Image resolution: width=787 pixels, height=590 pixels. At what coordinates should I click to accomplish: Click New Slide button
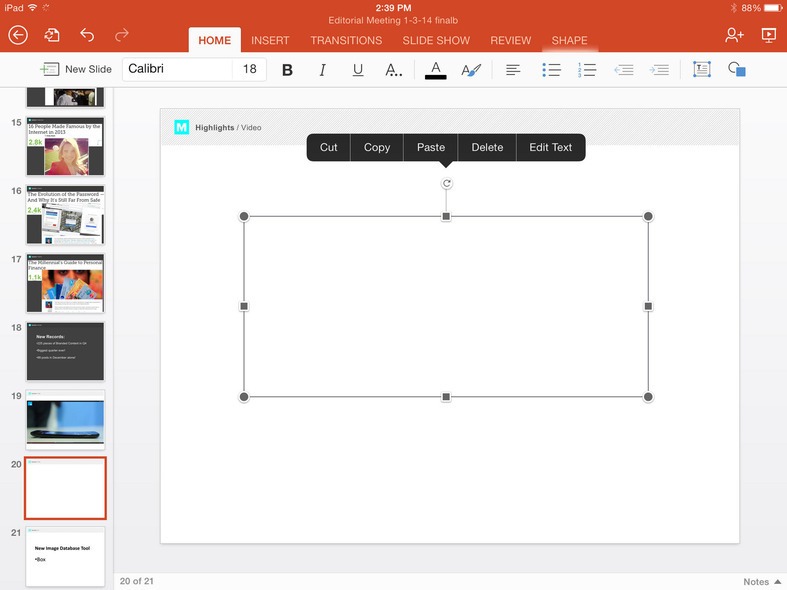(76, 69)
